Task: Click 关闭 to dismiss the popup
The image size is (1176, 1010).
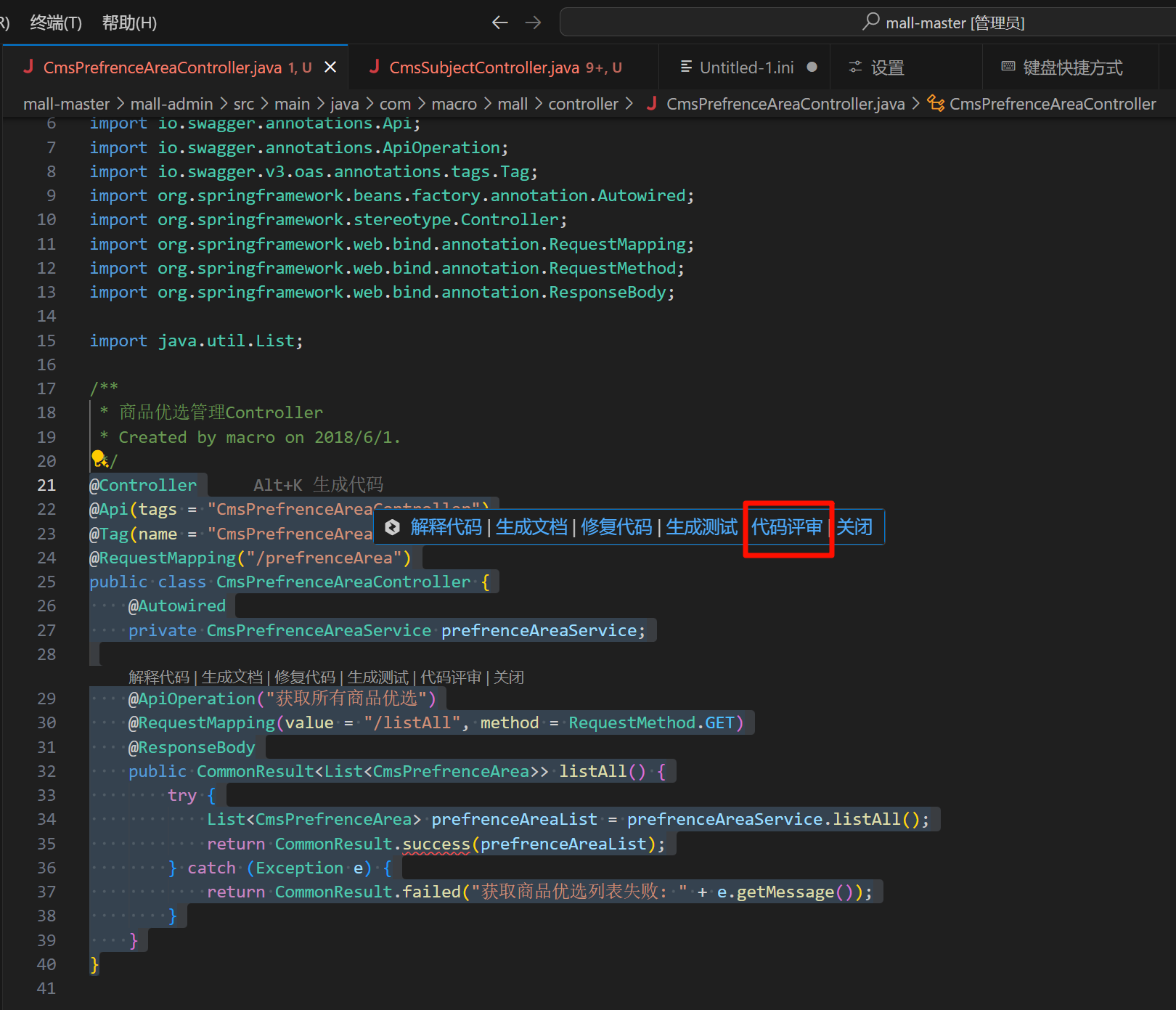Action: click(x=854, y=527)
